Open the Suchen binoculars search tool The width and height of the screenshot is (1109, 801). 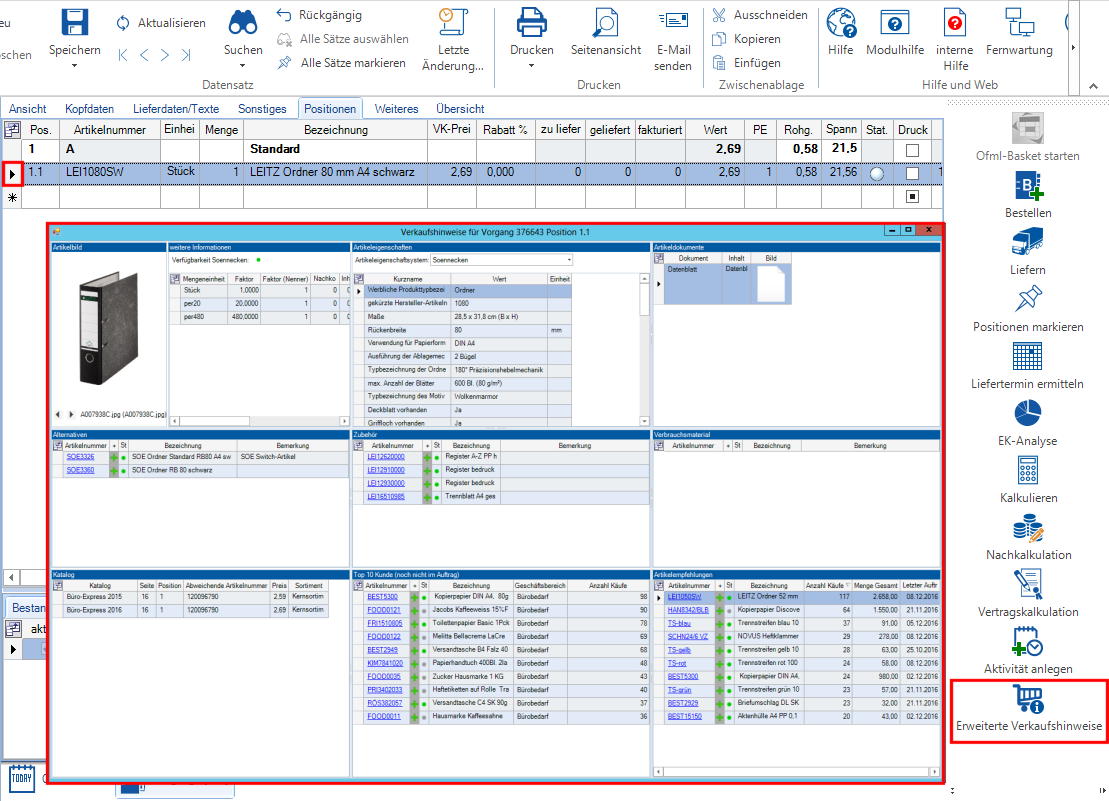[243, 23]
